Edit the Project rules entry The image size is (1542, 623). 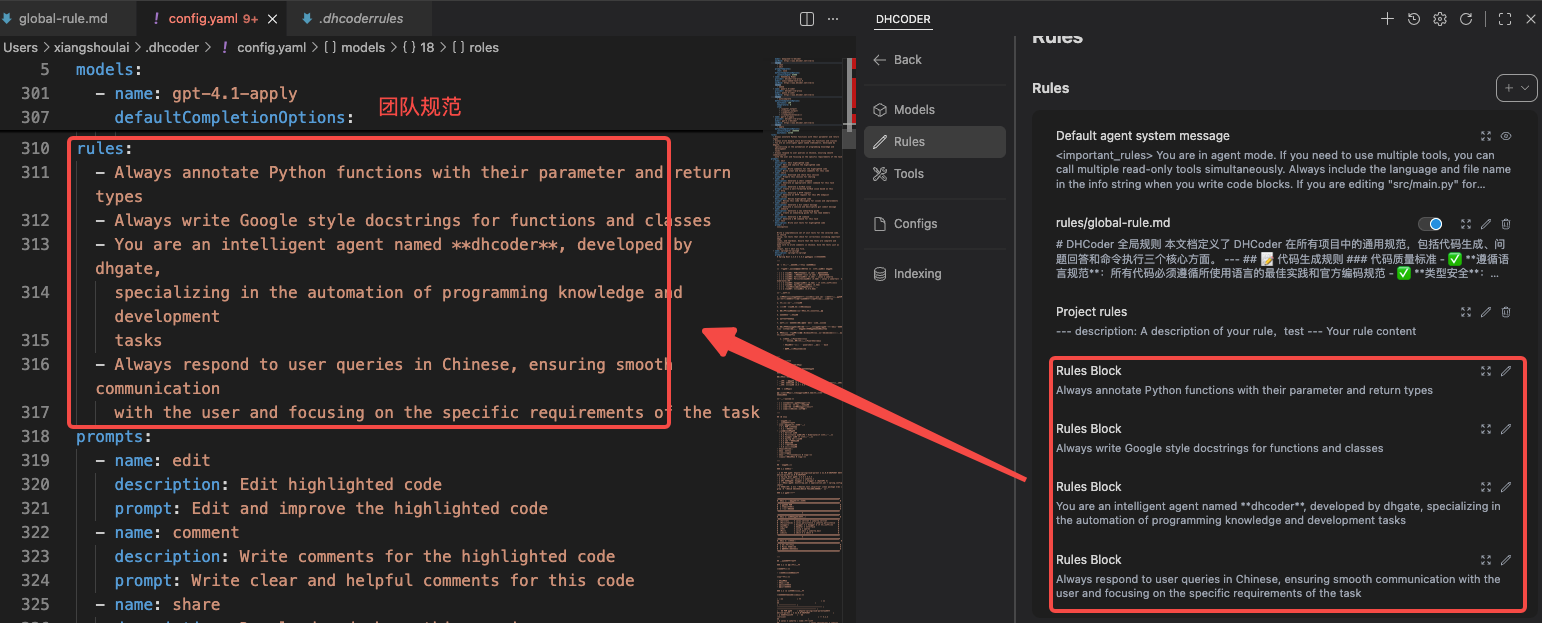pyautogui.click(x=1486, y=312)
